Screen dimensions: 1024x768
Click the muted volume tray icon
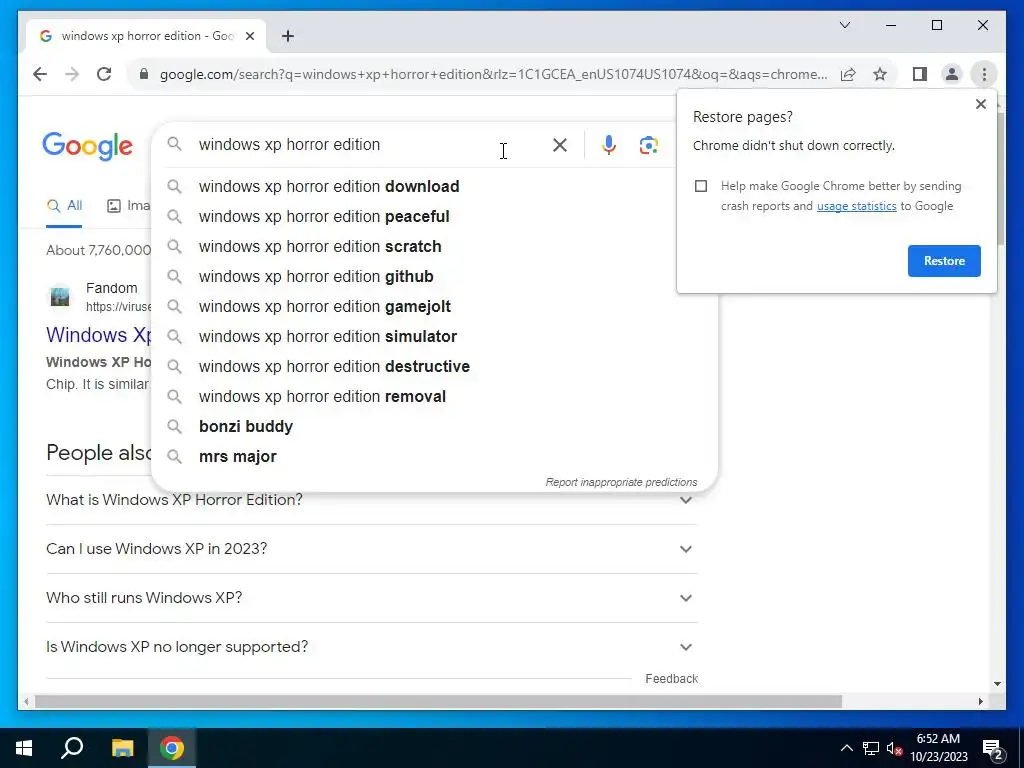(x=894, y=748)
